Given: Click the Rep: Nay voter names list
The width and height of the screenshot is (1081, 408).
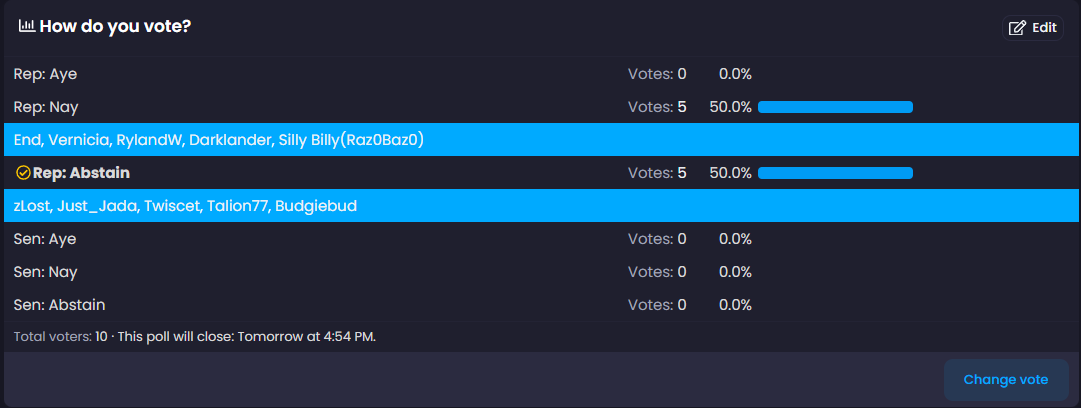Looking at the screenshot, I should [x=219, y=140].
